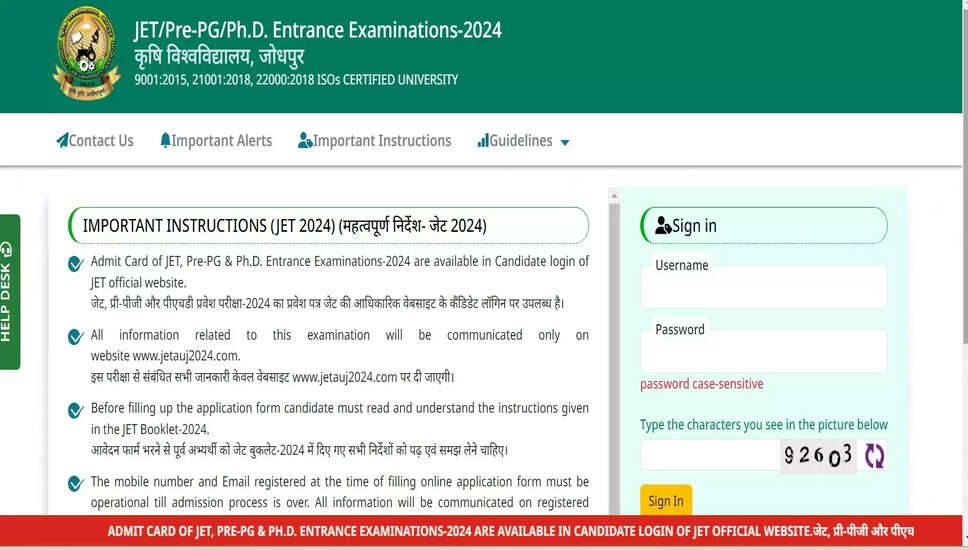The height and width of the screenshot is (550, 968).
Task: Click the user icon beside Important Instructions
Action: coord(305,141)
